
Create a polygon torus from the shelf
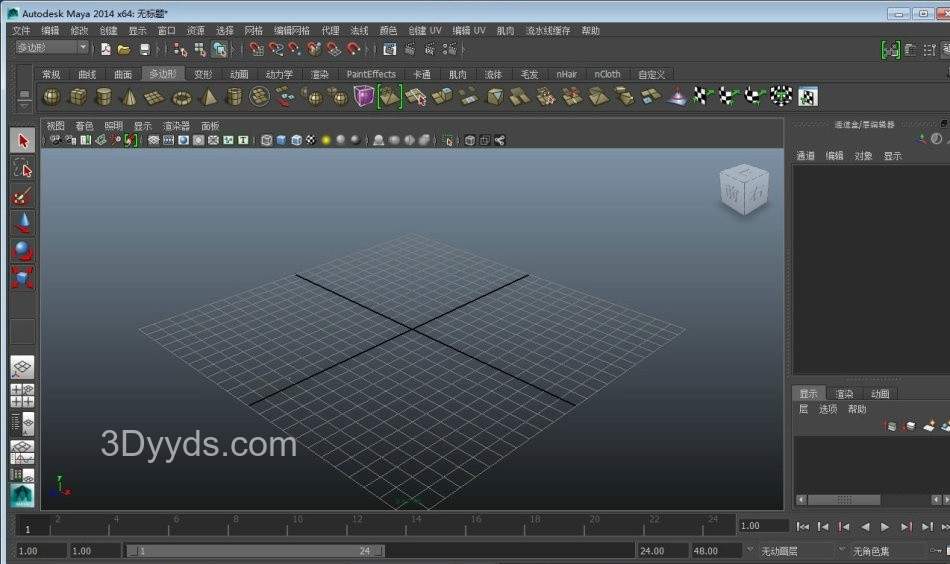181,97
